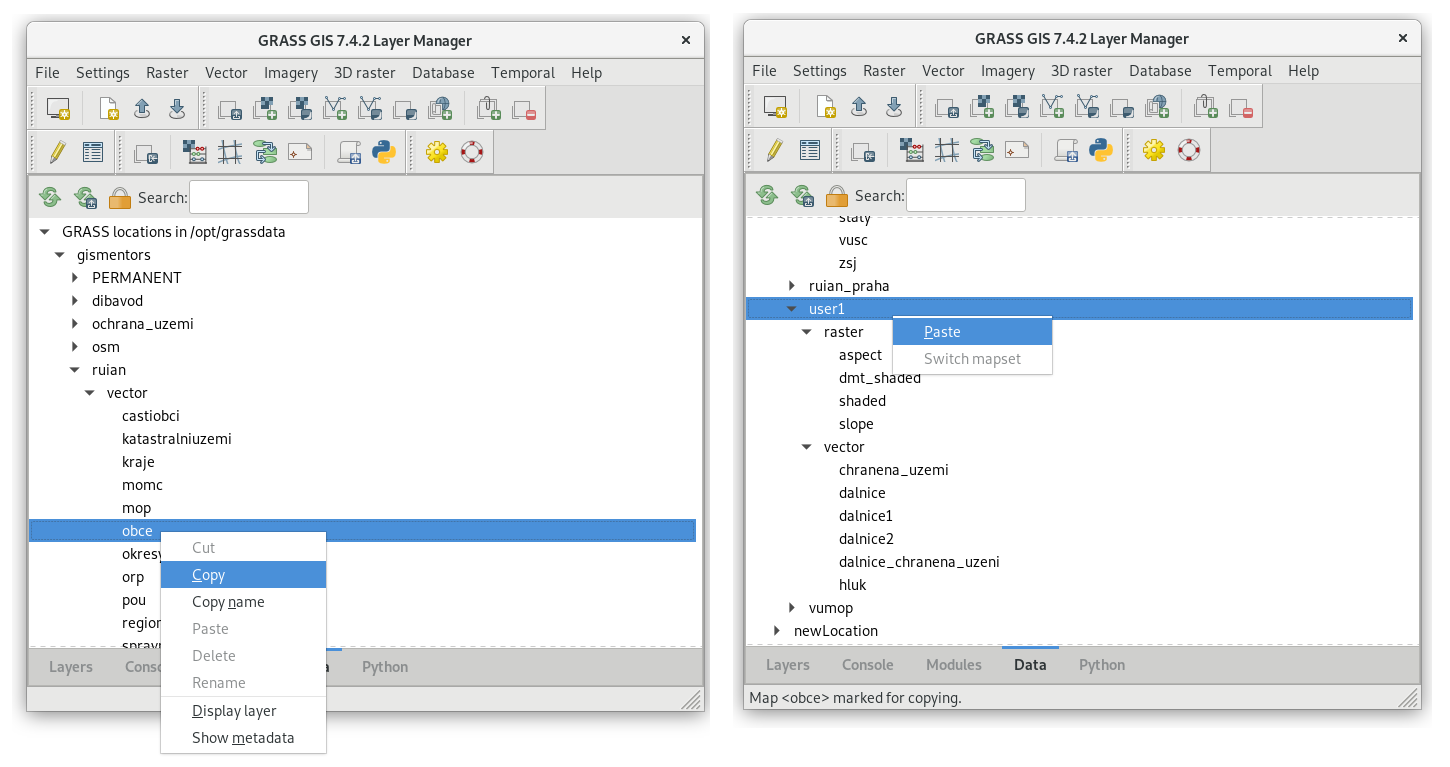Select the dalnice_chranena_uzeni vector map
The height and width of the screenshot is (767, 1450).
[x=919, y=562]
